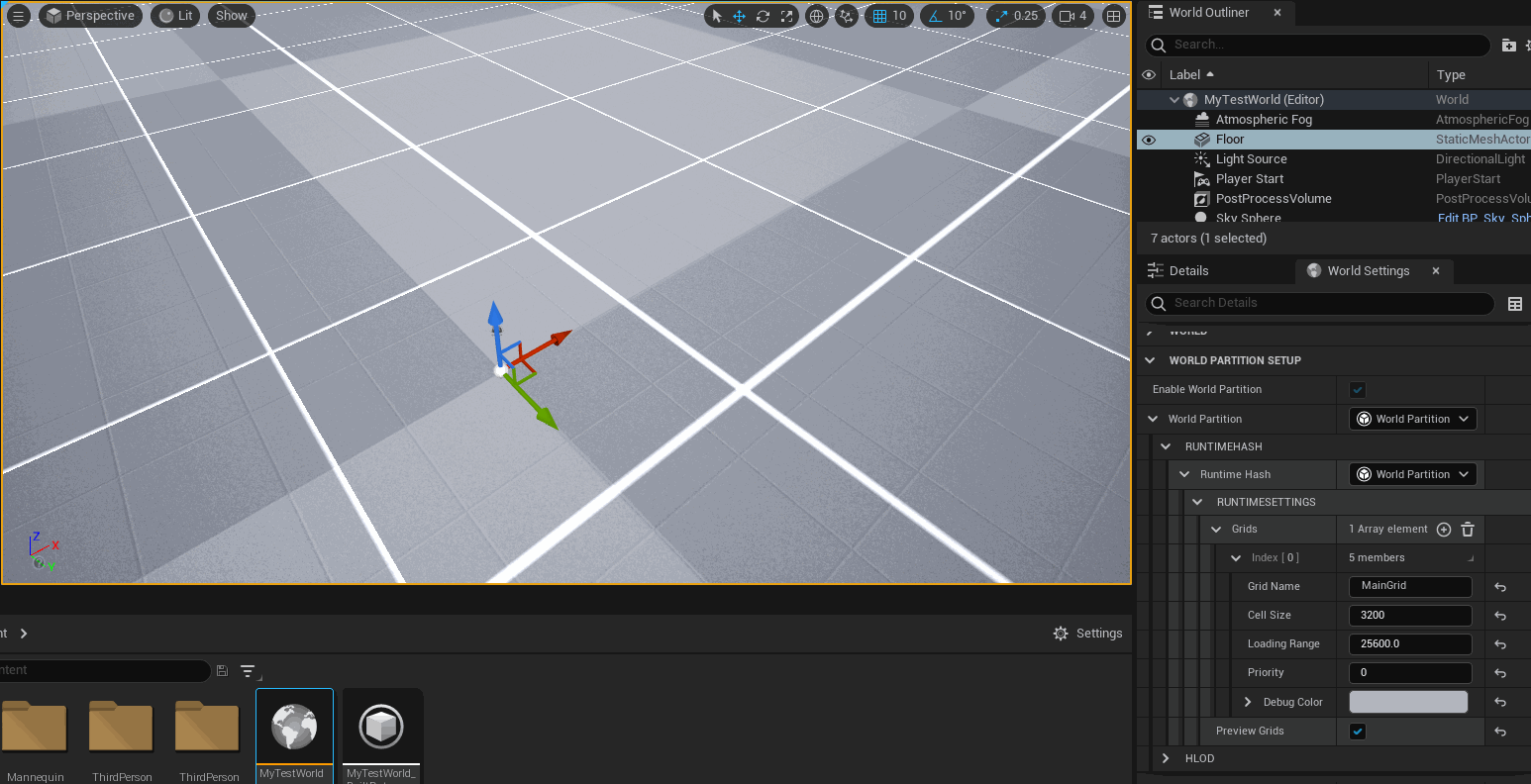
Task: Activate the Translate (move) tool
Action: [740, 16]
